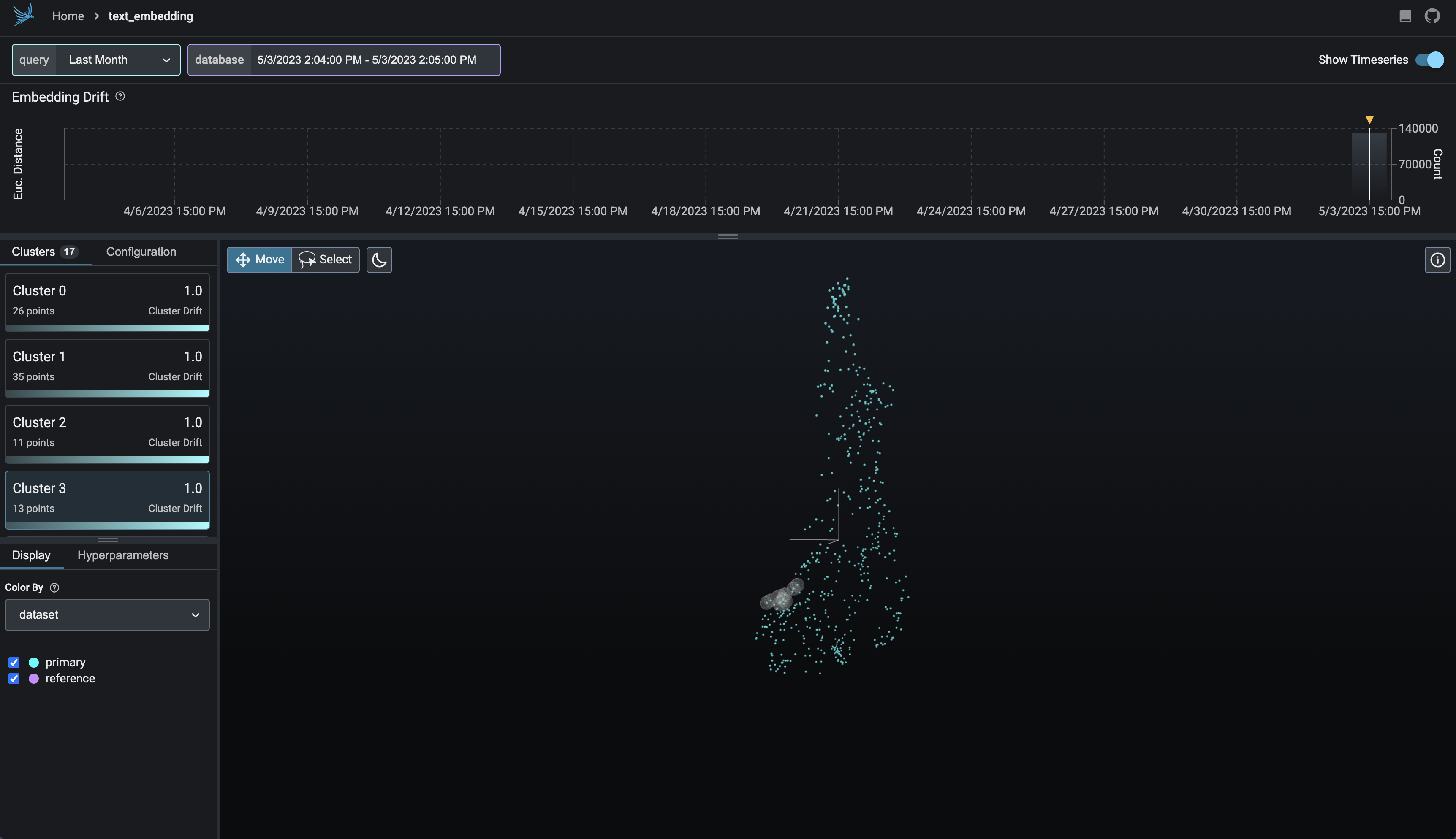Activate the Move tool
The width and height of the screenshot is (1456, 839).
[259, 260]
